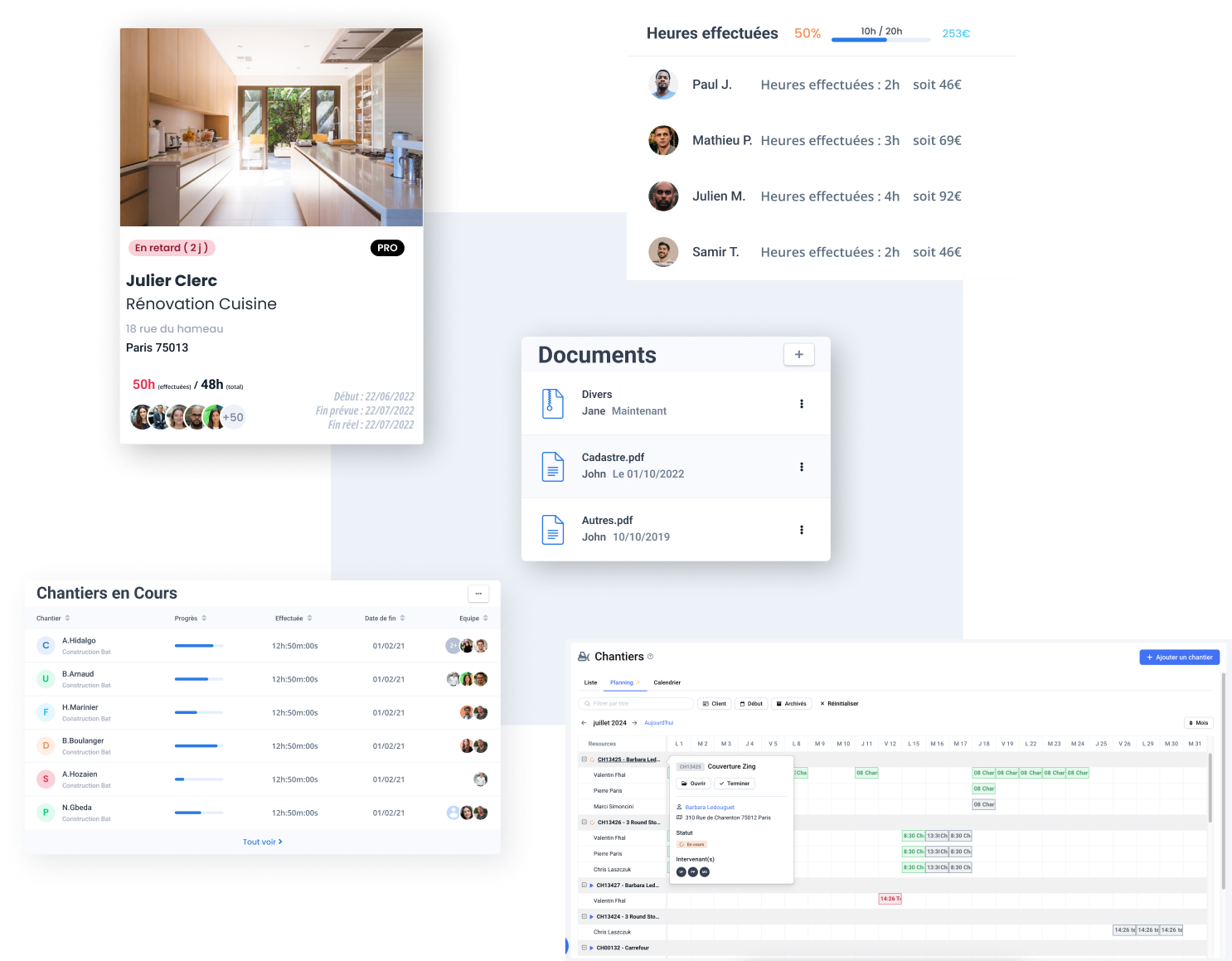The width and height of the screenshot is (1232, 961).
Task: Click Réinitialiser to reset filters
Action: click(839, 703)
